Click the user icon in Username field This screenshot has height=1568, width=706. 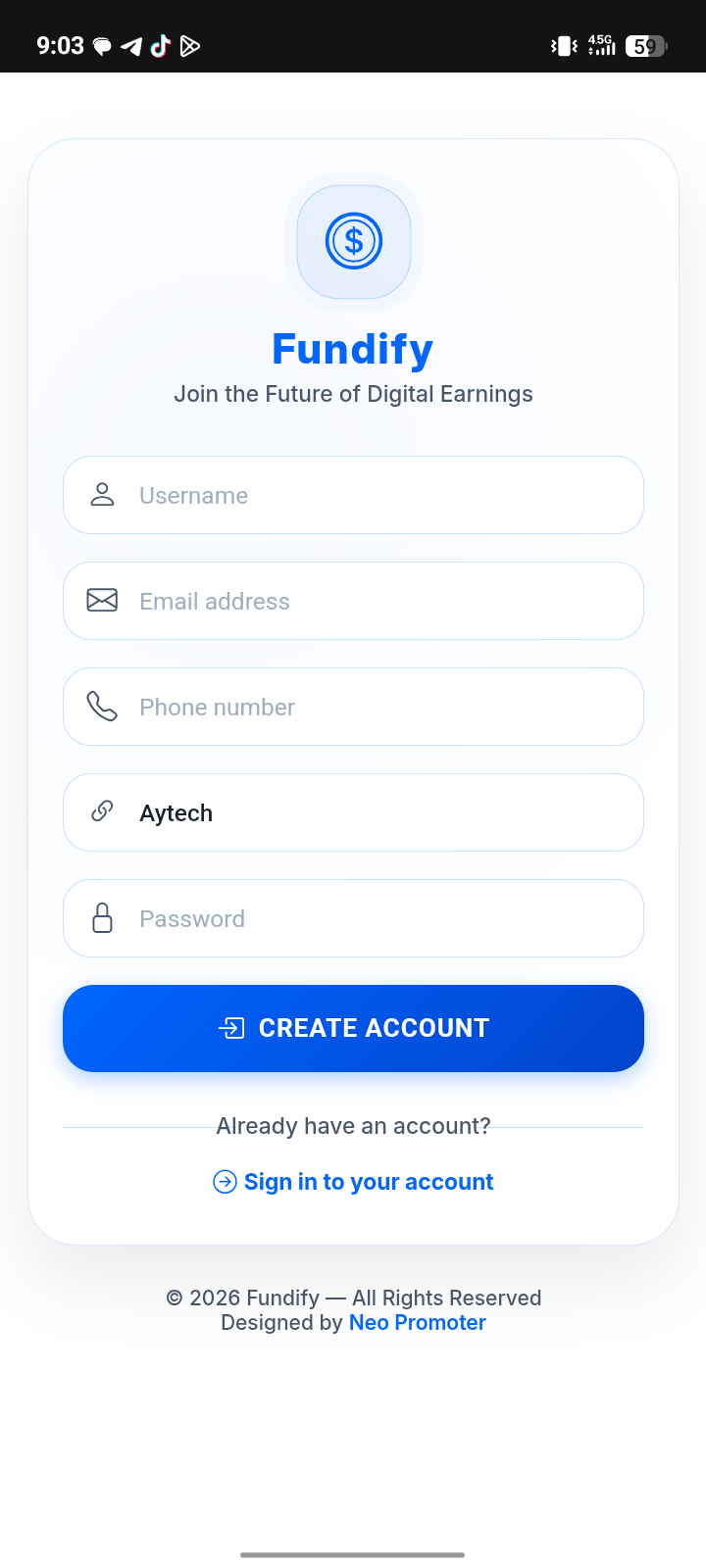click(x=102, y=495)
